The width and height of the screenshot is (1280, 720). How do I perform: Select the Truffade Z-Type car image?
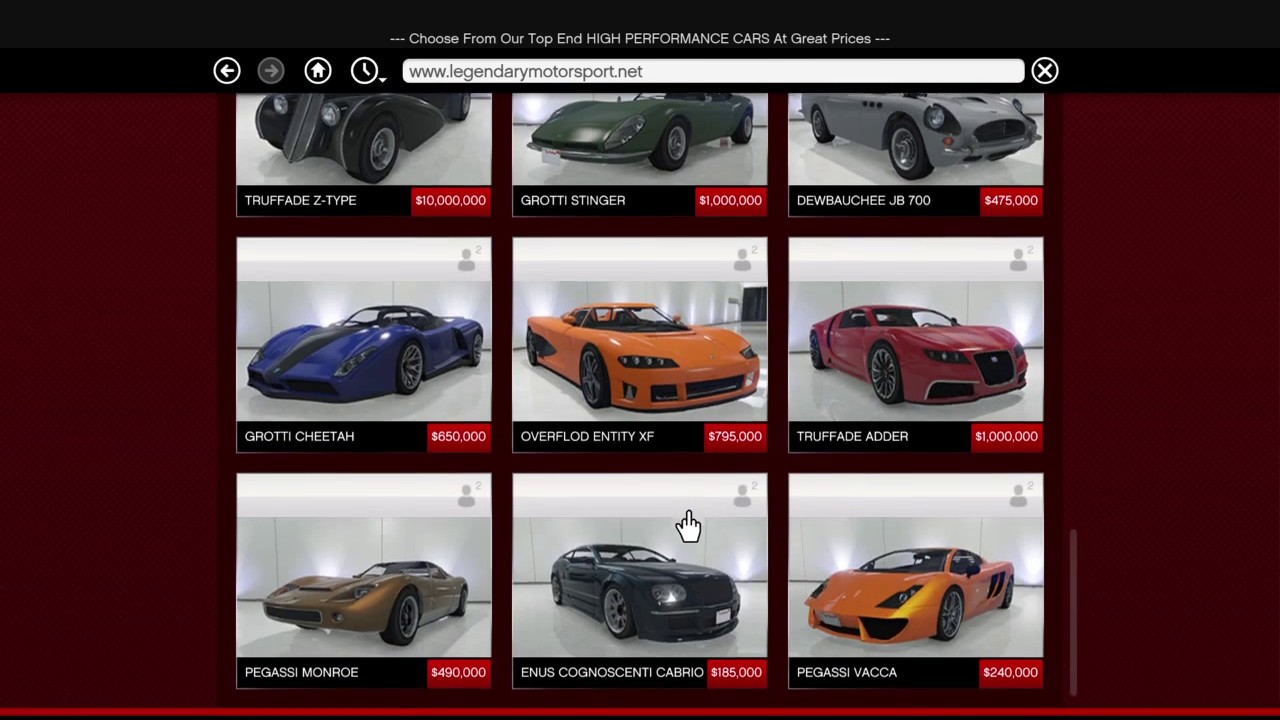pyautogui.click(x=364, y=139)
